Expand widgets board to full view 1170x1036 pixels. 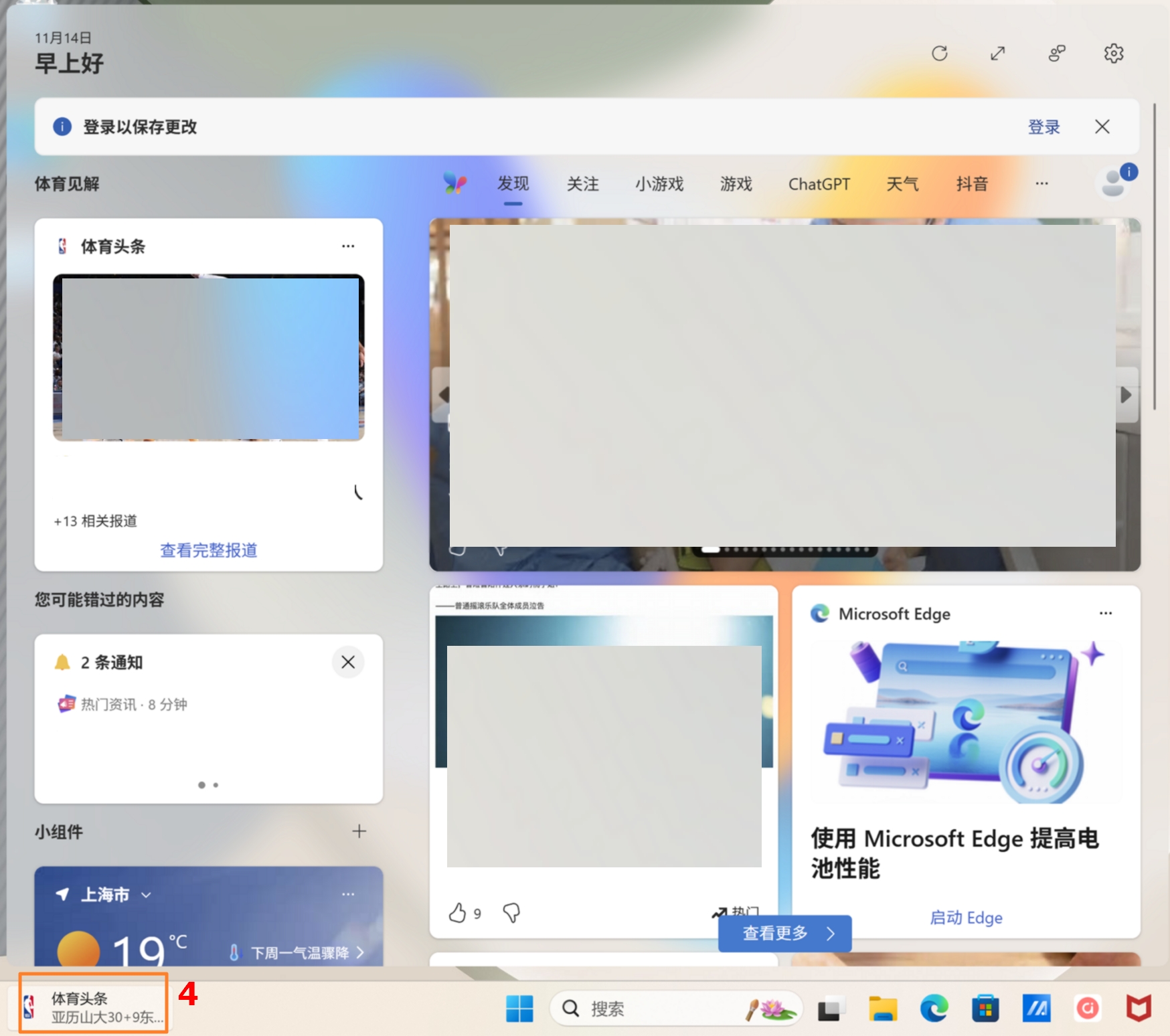click(997, 54)
